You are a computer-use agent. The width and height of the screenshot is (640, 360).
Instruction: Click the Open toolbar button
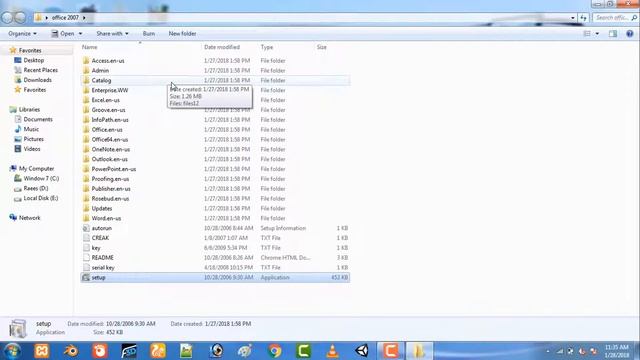tap(63, 33)
